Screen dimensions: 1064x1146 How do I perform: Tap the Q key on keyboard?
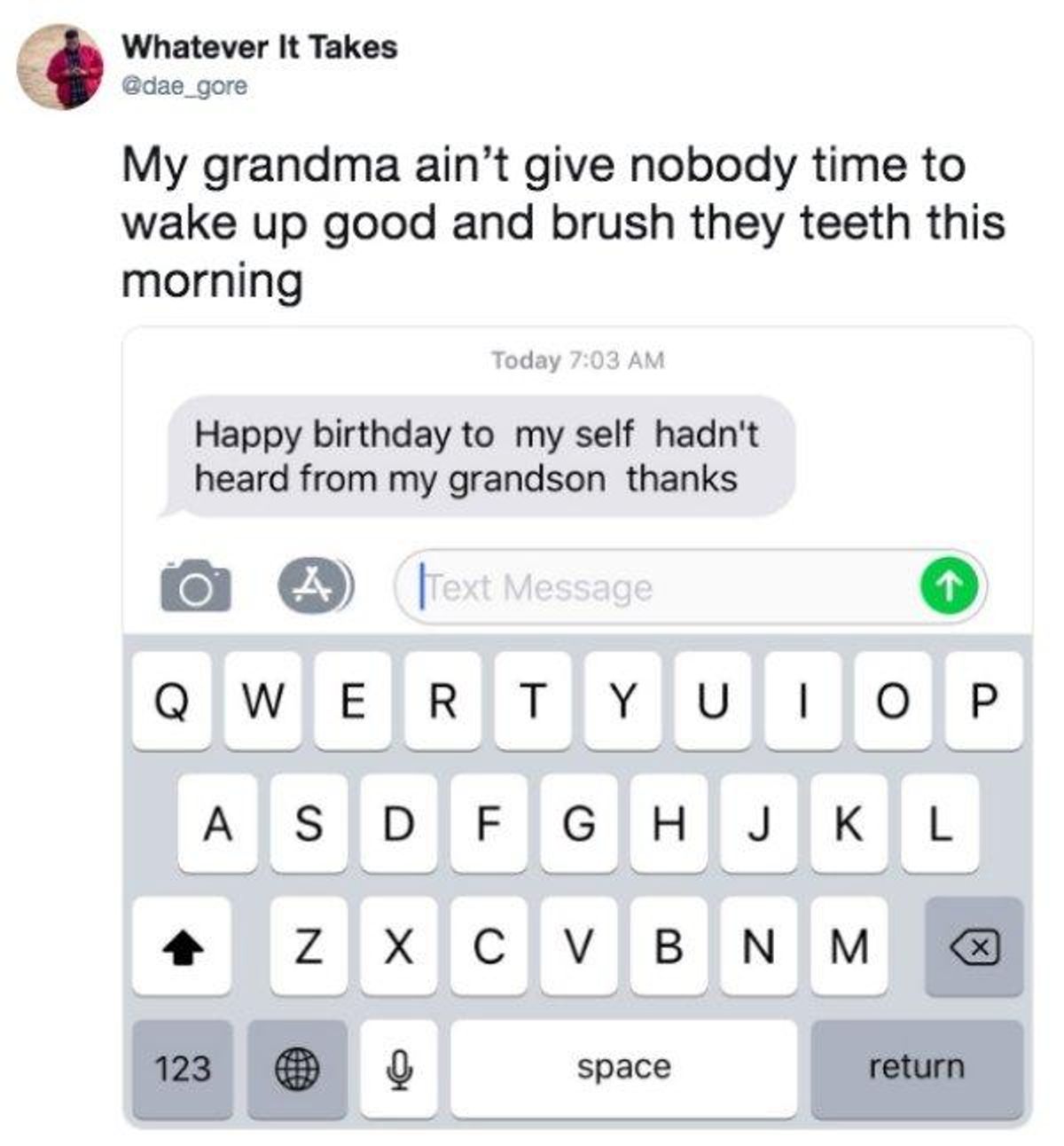(172, 703)
